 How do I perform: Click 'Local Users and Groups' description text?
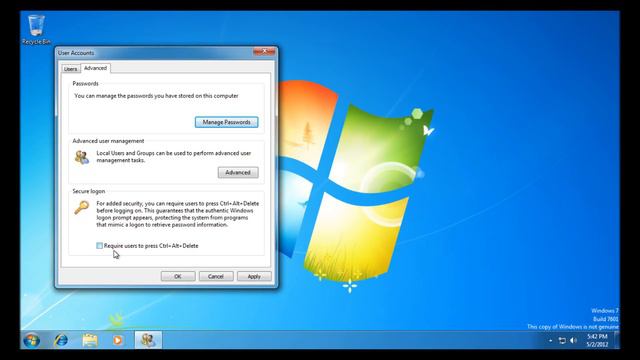click(174, 157)
